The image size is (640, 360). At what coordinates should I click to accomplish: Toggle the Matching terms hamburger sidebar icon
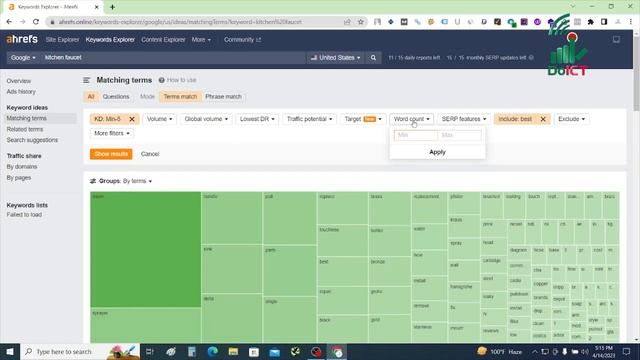(x=87, y=80)
